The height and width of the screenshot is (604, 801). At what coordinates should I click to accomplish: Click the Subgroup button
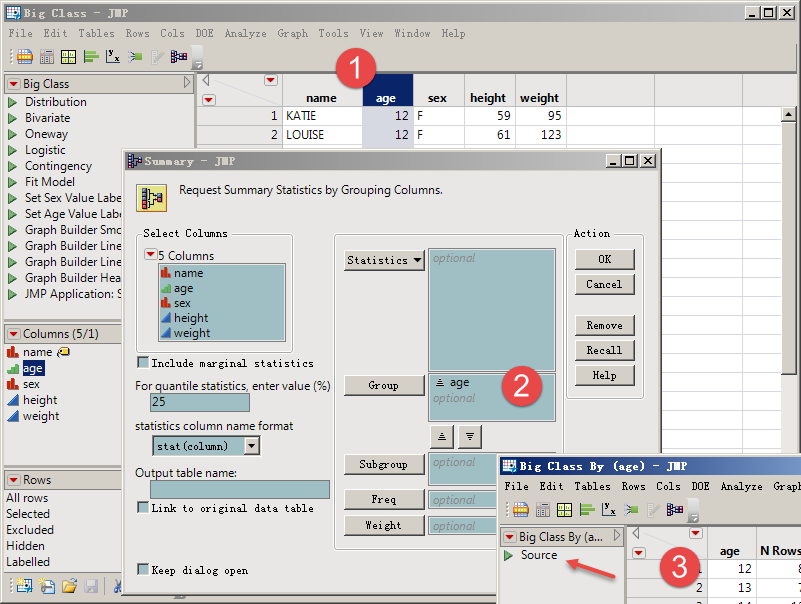(x=384, y=464)
